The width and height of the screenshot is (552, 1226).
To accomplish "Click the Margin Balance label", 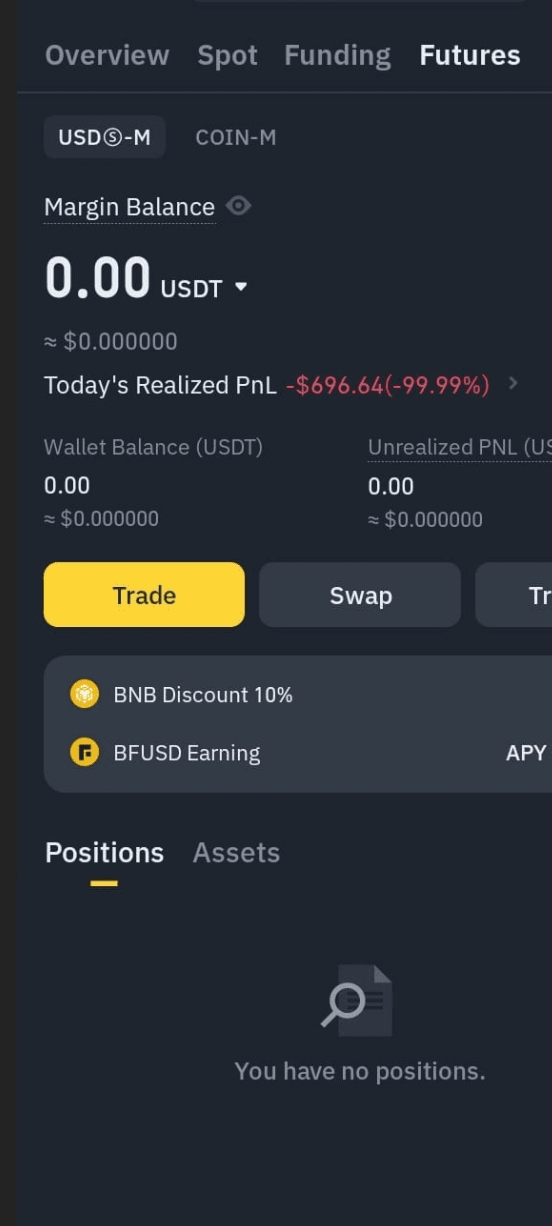I will click(x=129, y=207).
